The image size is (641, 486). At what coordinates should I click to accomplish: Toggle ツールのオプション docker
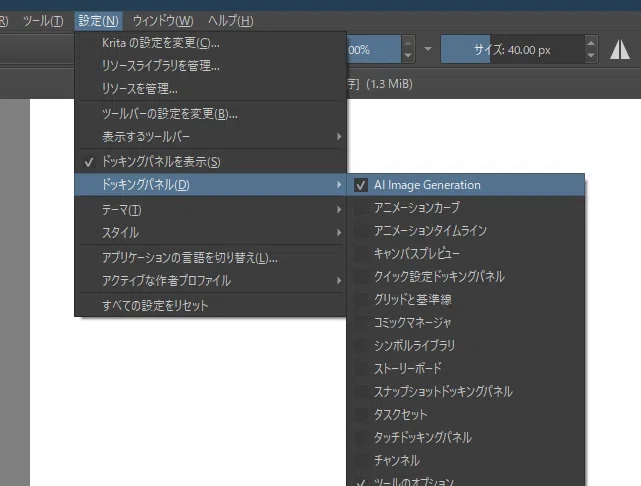point(466,481)
